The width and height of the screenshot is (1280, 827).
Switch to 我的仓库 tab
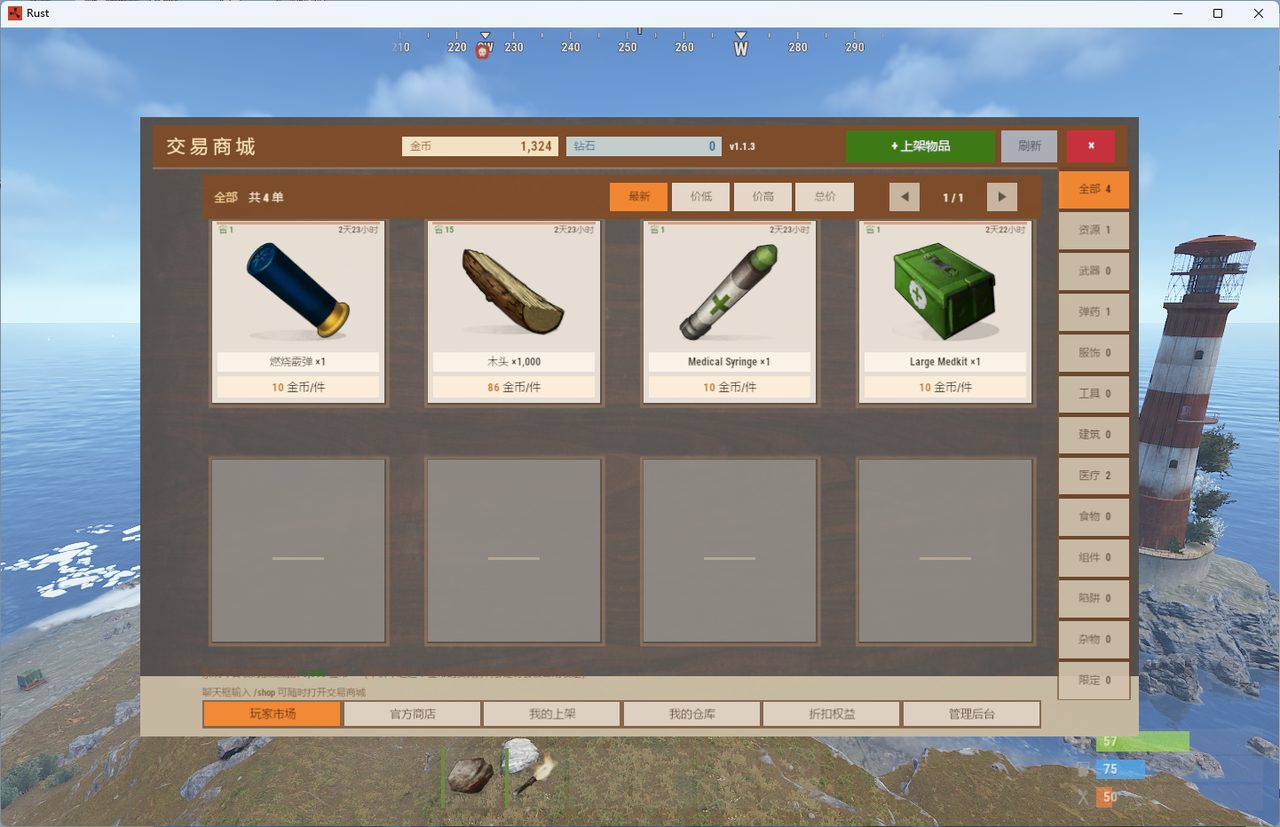(692, 714)
